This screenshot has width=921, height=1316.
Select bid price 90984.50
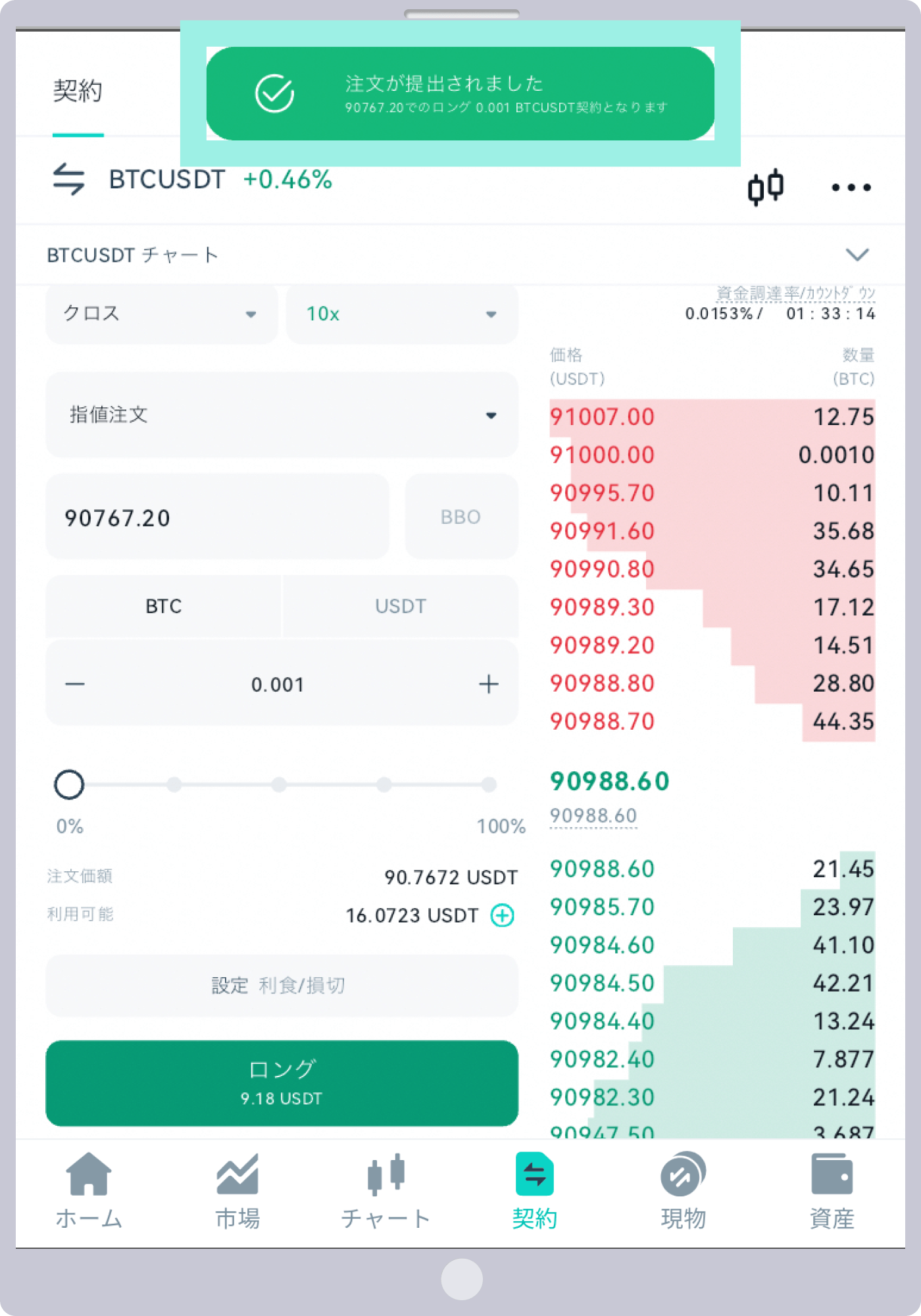[602, 984]
